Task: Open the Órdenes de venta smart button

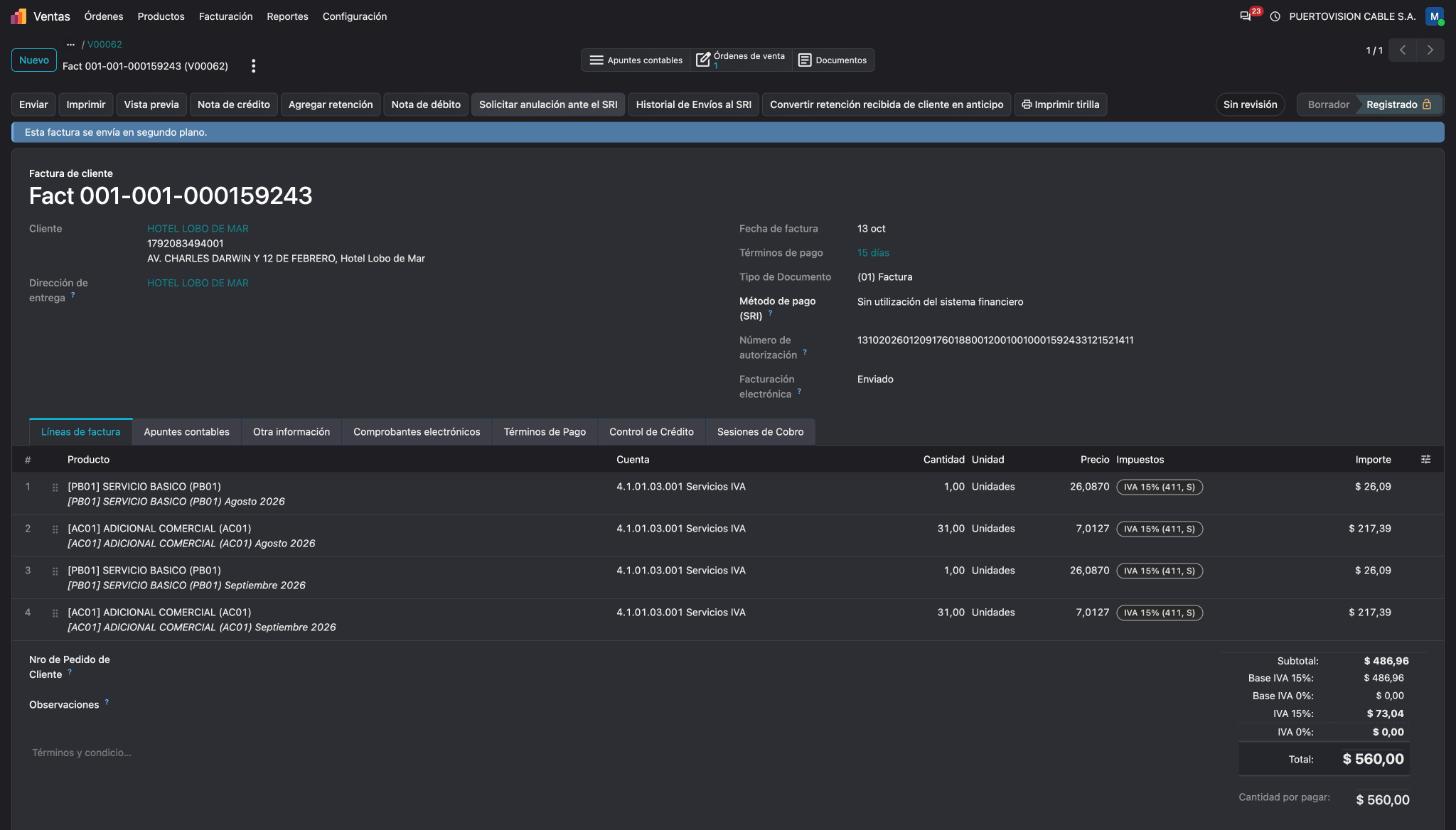Action: coord(741,60)
